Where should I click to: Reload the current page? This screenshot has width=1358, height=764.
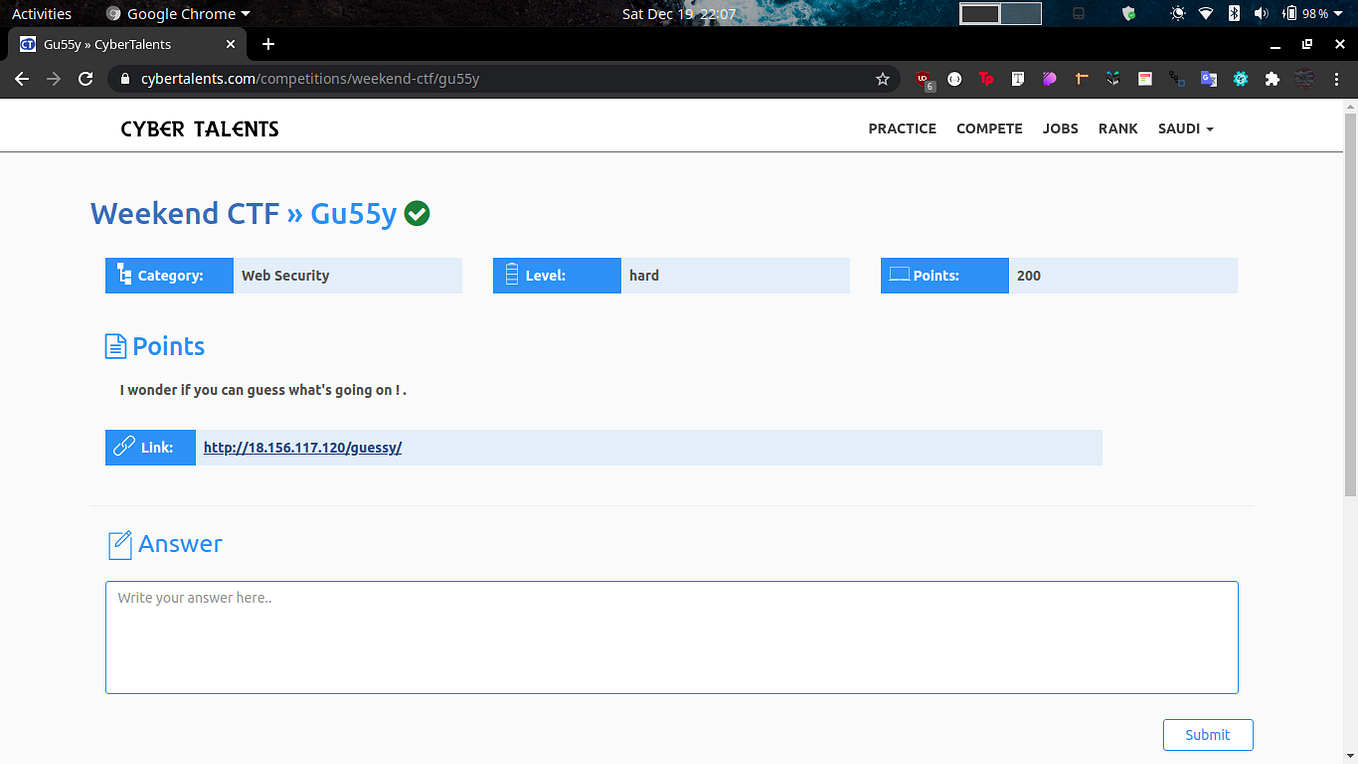[x=86, y=79]
